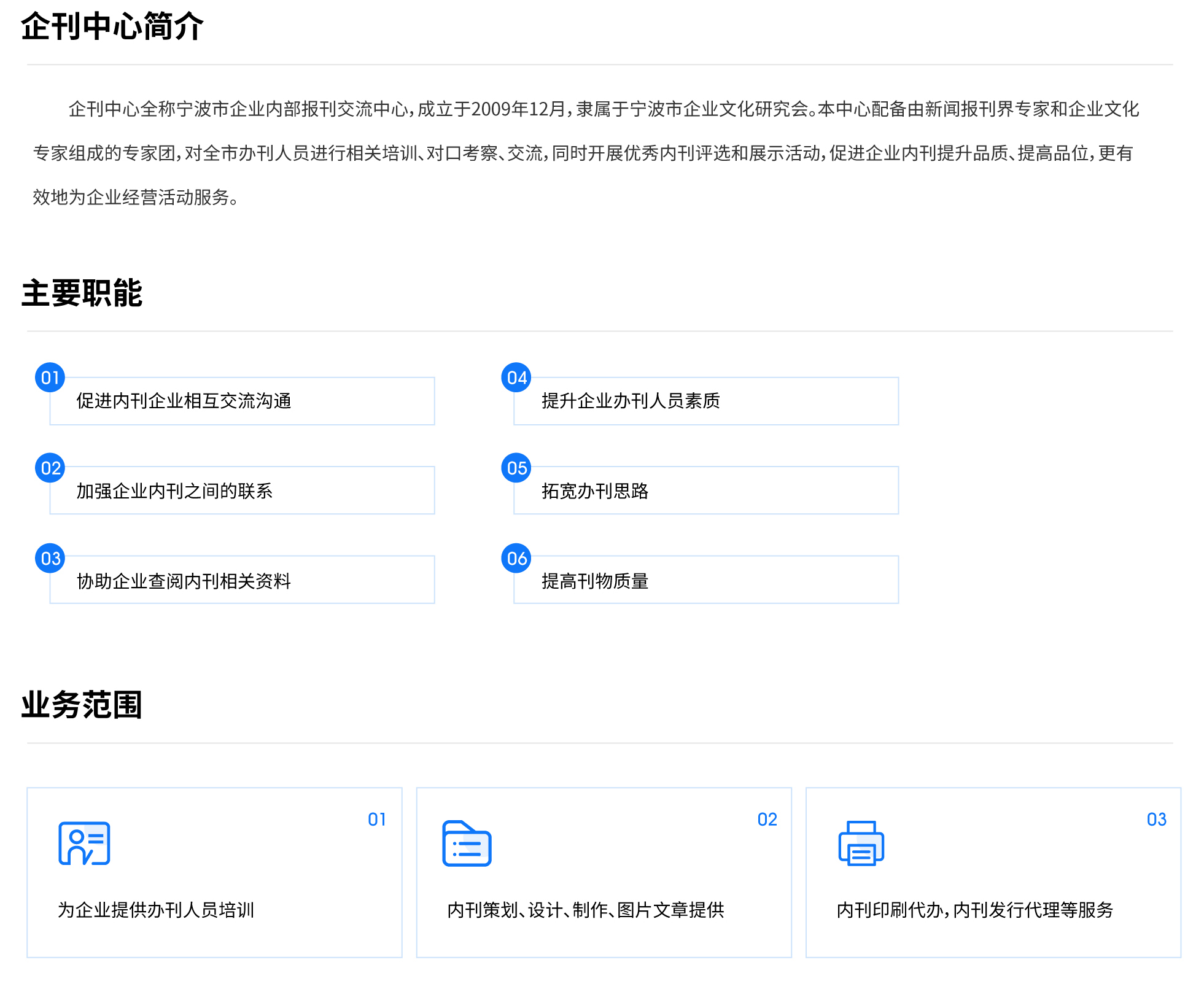Select the 拓宽办刊思路 item
The image size is (1204, 1008).
tap(706, 490)
